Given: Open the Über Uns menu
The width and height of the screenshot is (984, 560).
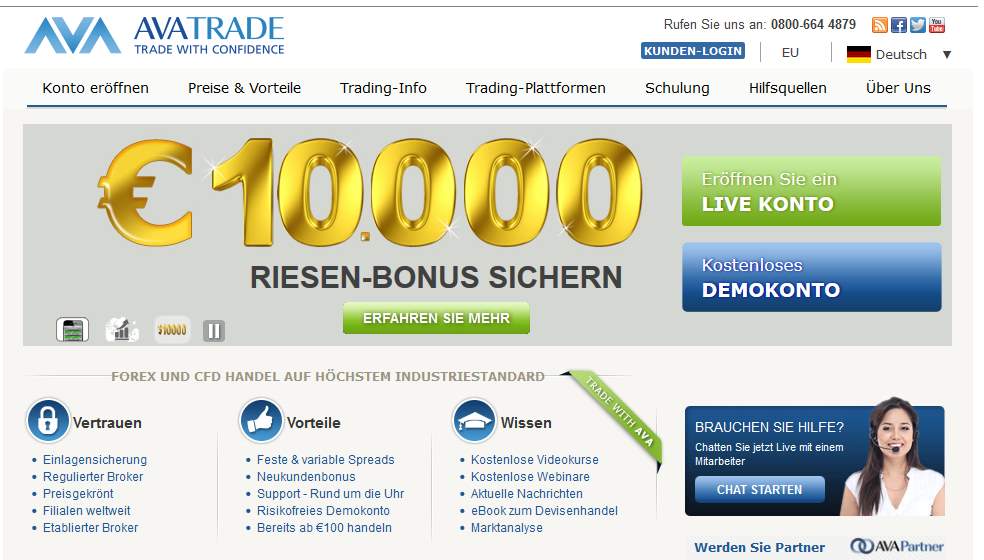Looking at the screenshot, I should [x=898, y=88].
